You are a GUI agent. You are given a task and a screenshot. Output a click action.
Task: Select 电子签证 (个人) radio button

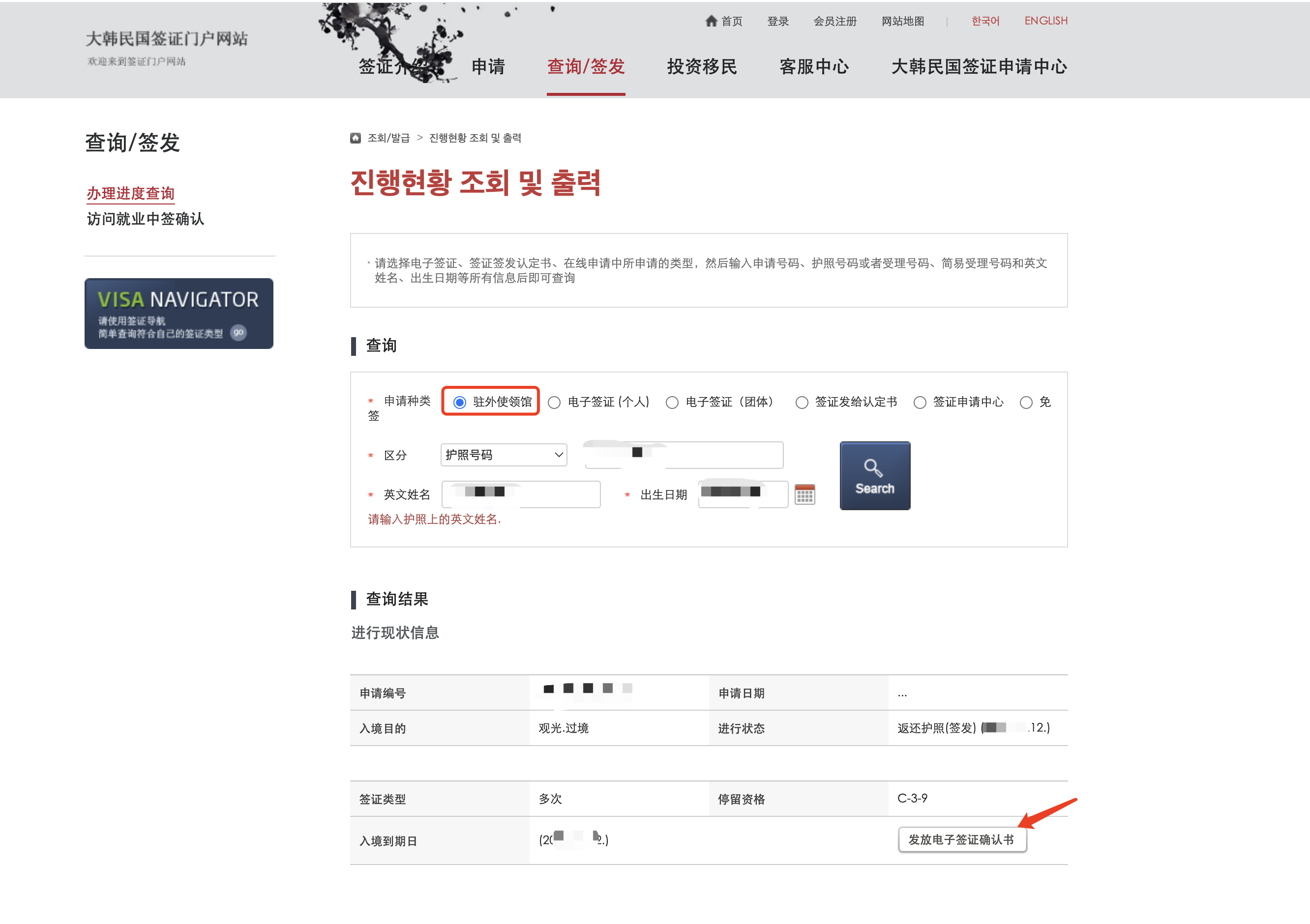[554, 403]
